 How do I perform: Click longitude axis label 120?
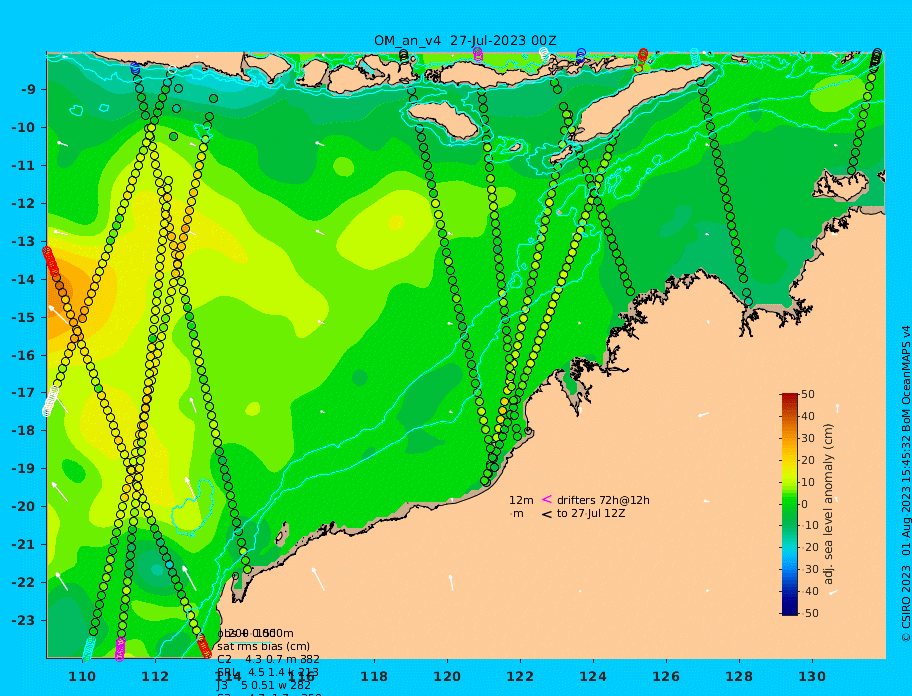click(x=447, y=677)
